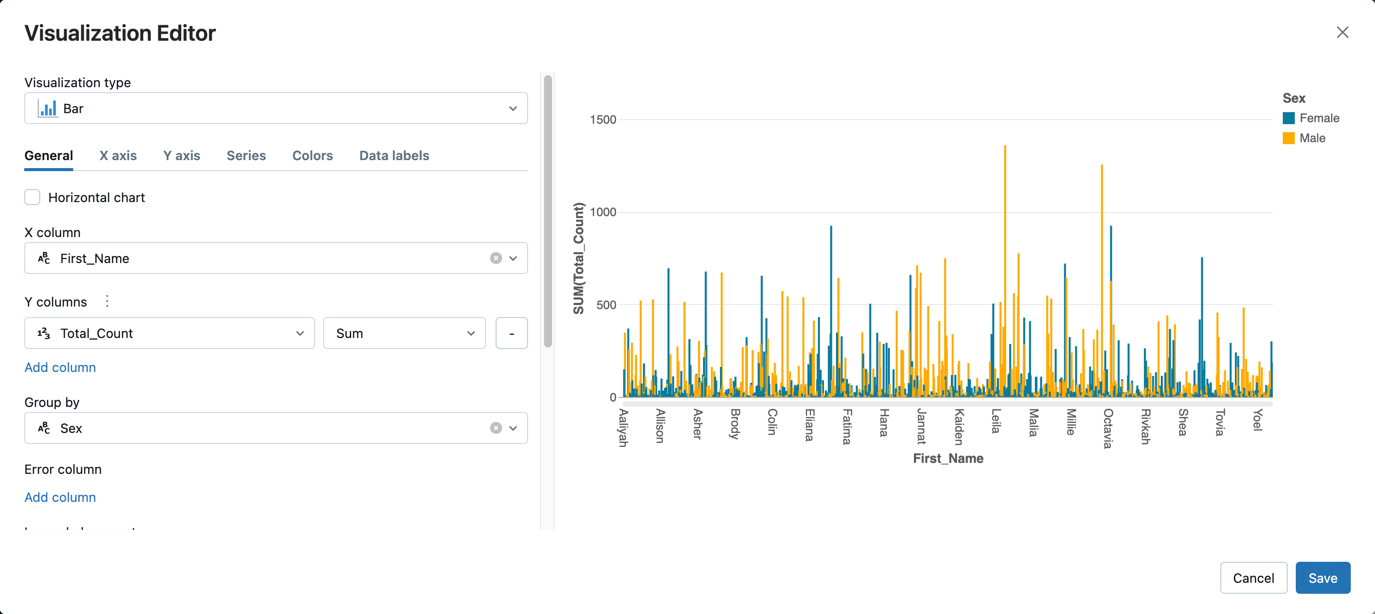Image resolution: width=1375 pixels, height=614 pixels.
Task: Open the Total_Count Y column dropdown
Action: 170,333
